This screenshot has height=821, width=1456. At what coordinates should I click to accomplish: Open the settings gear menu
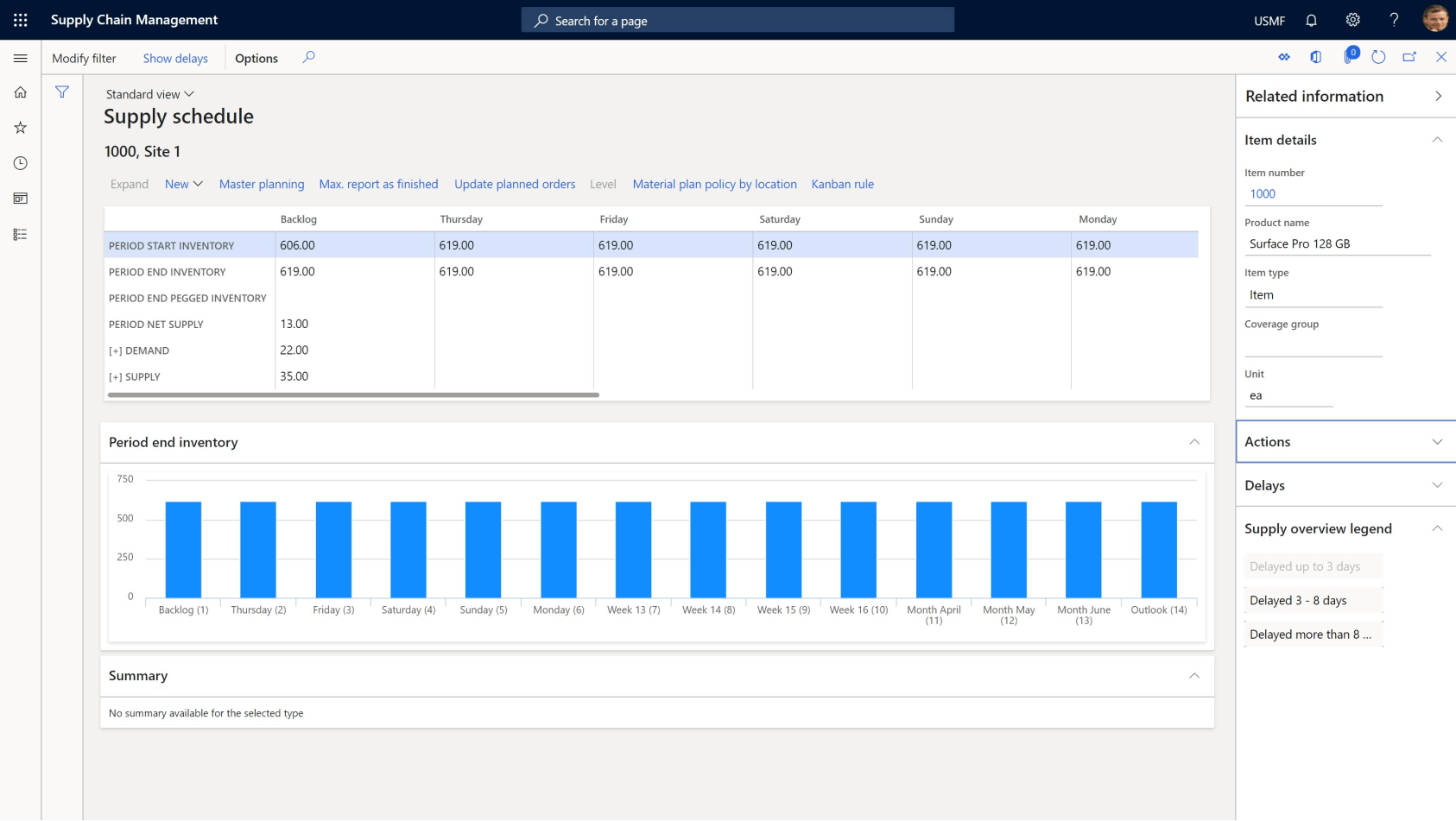(1352, 20)
